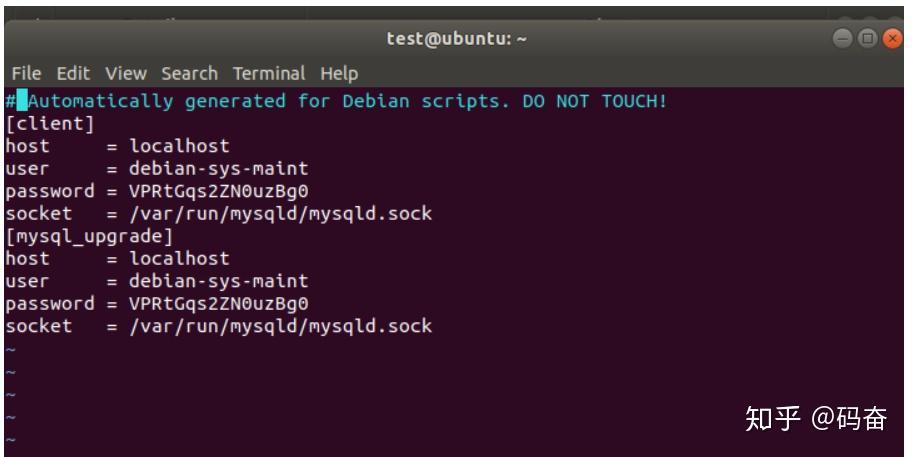912x457 pixels.
Task: Maximize the terminal window
Action: coord(867,38)
